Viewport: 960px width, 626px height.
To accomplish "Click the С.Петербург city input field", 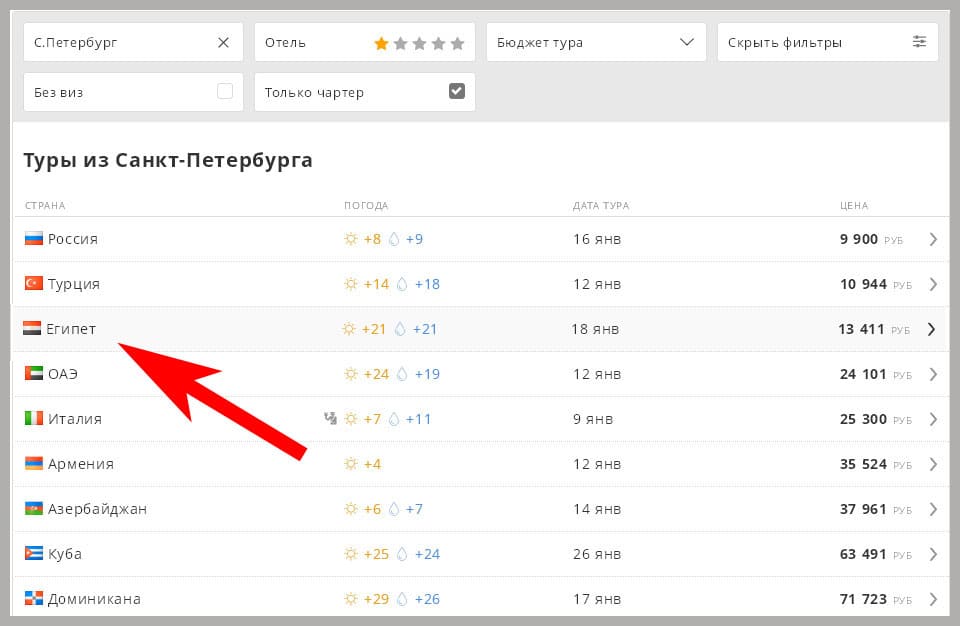I will tap(133, 42).
